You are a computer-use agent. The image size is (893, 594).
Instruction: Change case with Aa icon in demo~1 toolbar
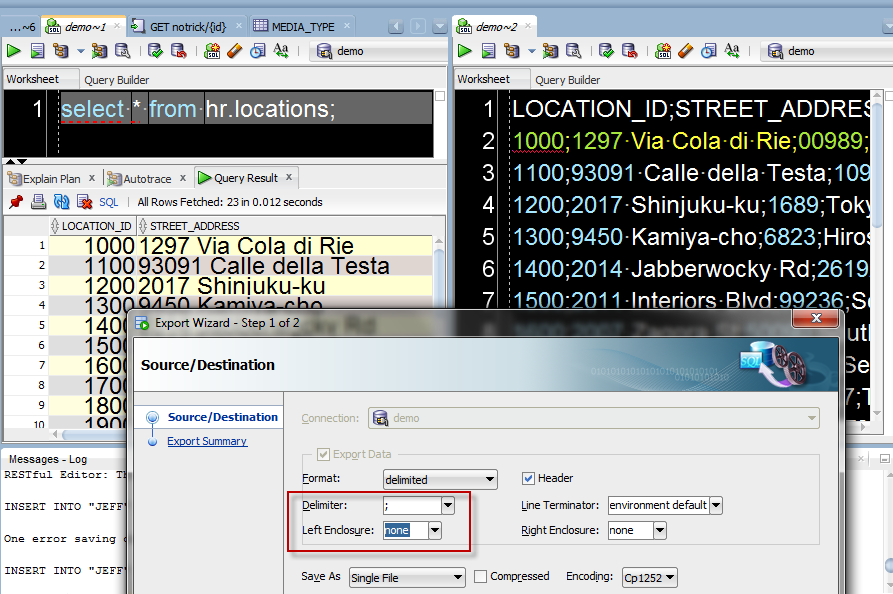281,51
